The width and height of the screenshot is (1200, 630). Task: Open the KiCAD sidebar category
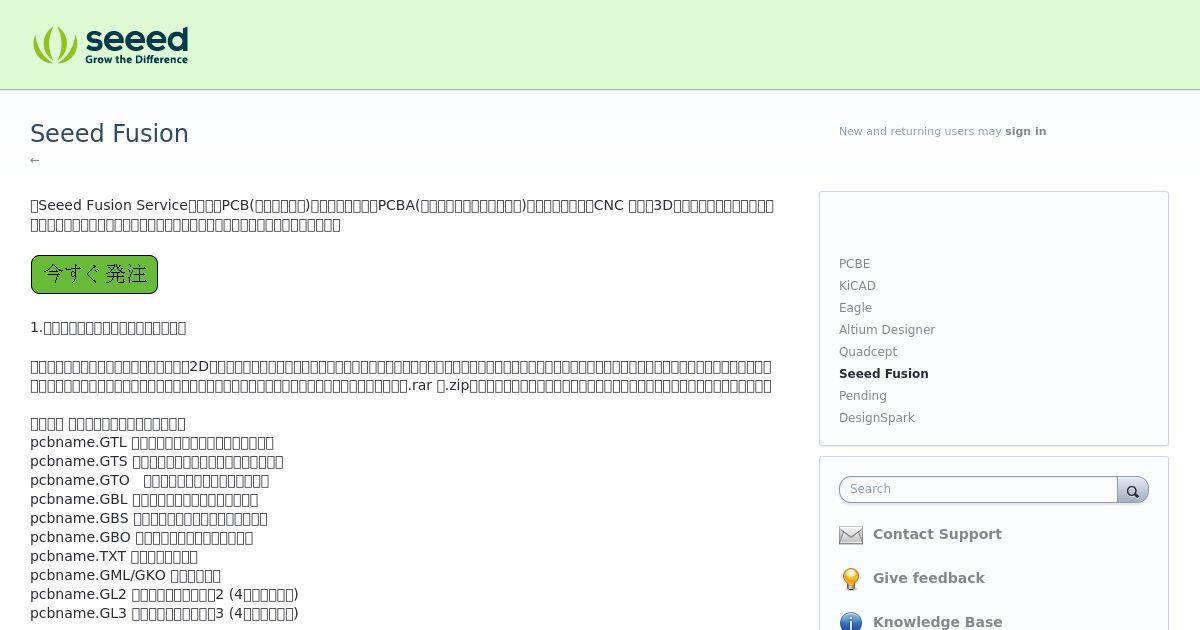(x=857, y=286)
